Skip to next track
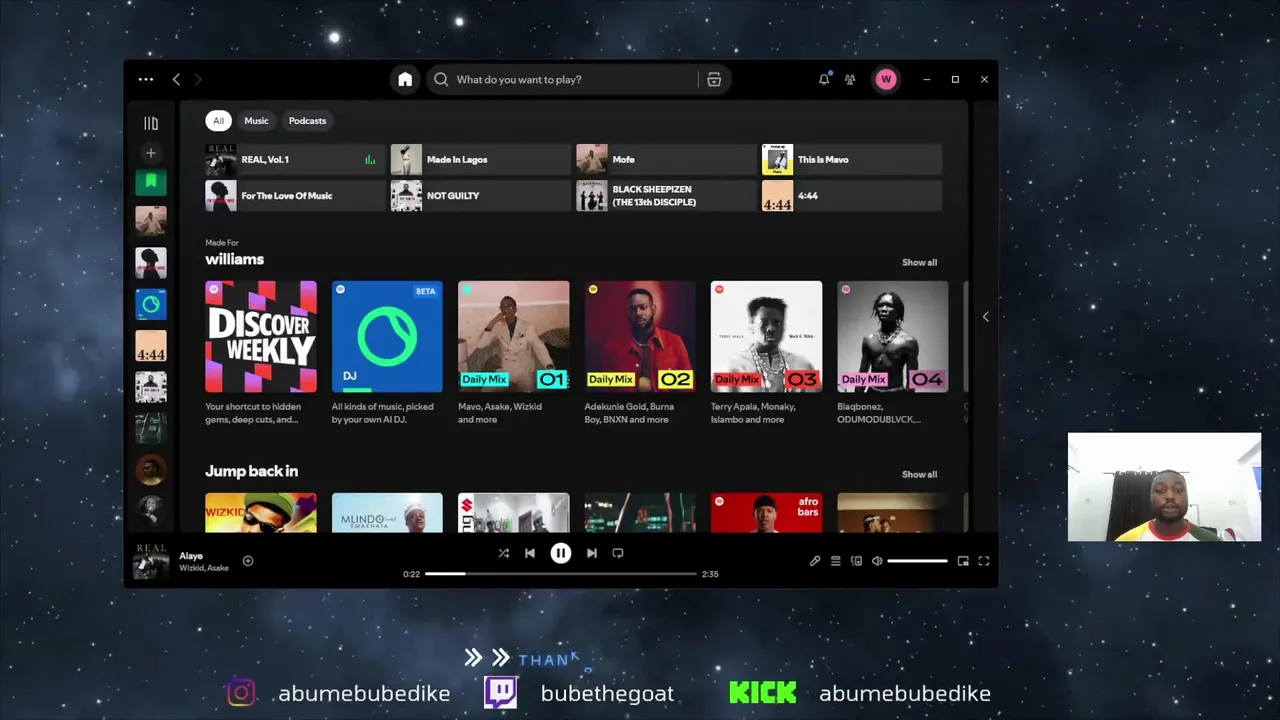Viewport: 1280px width, 720px height. (x=592, y=553)
